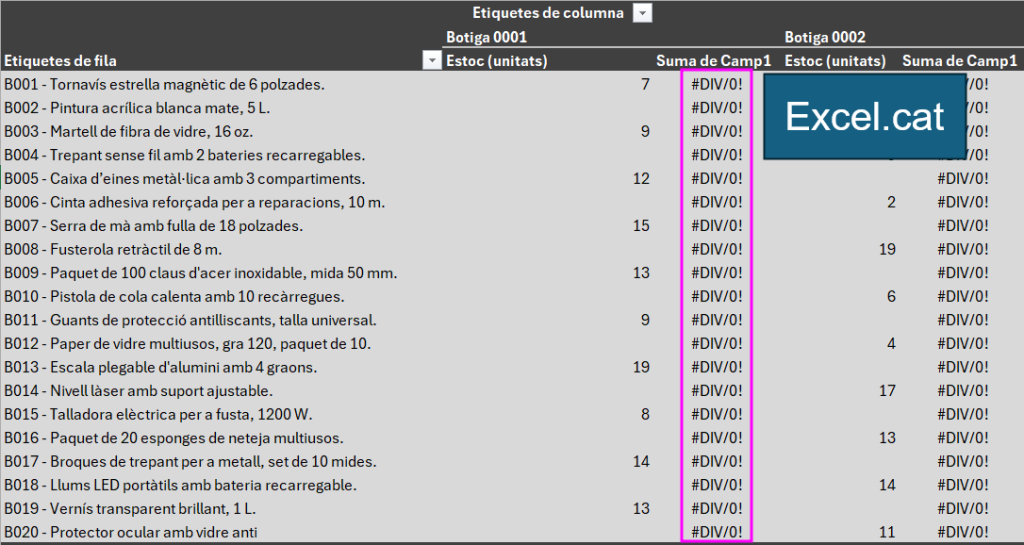The image size is (1024, 545).
Task: Select row B003 - Martell de fibra de vidre
Action: click(129, 131)
